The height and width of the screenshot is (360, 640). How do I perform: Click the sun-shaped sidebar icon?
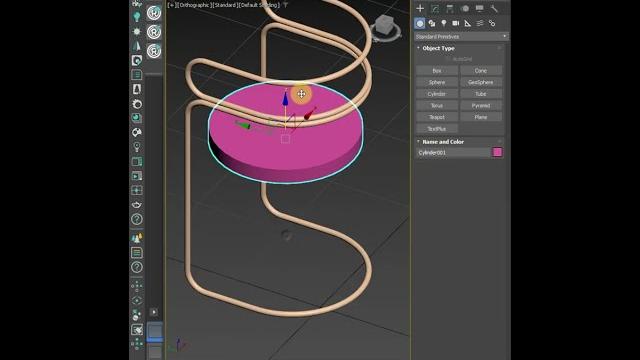tap(137, 31)
